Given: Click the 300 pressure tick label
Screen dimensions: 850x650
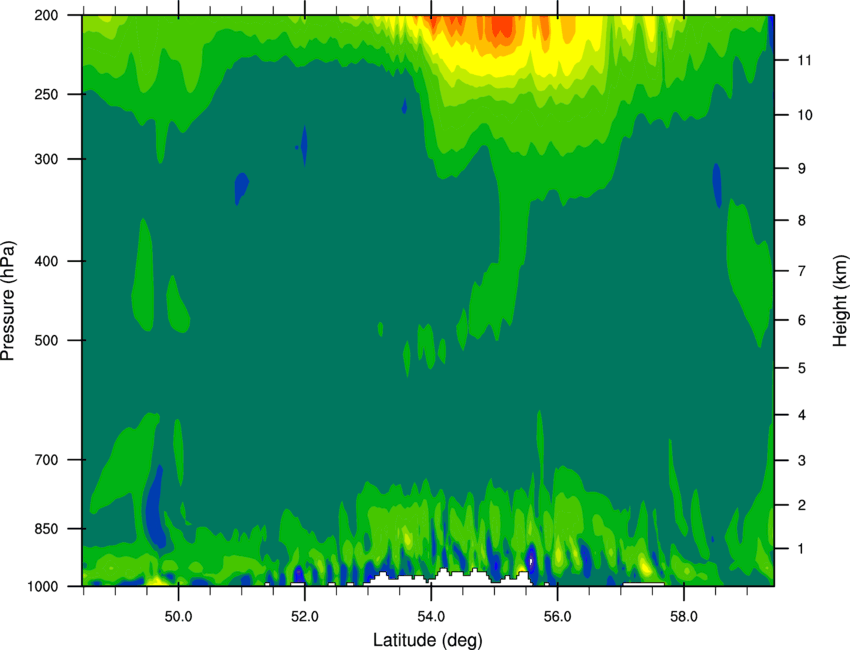Looking at the screenshot, I should tap(46, 159).
